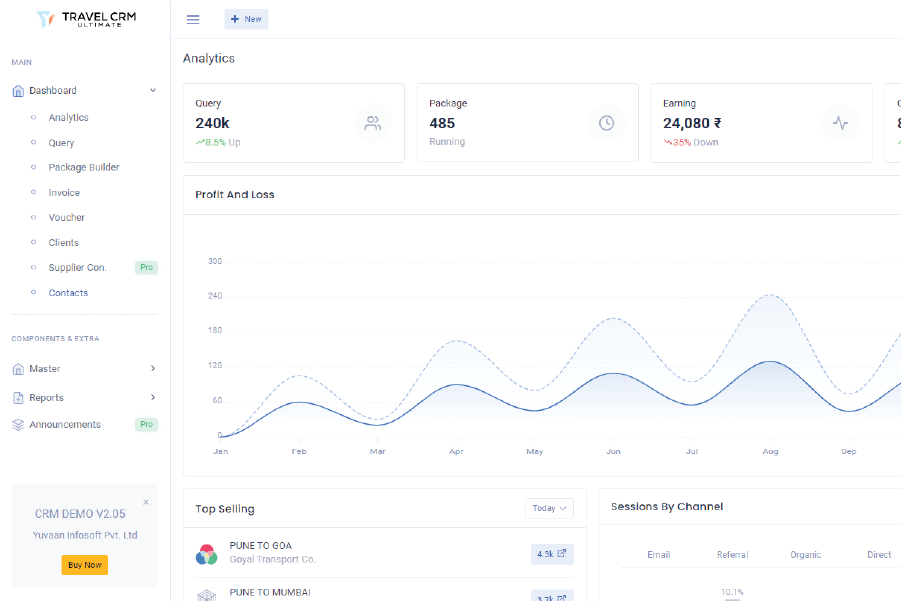The height and width of the screenshot is (601, 901).
Task: Open Supplier Con. in the sidebar
Action: 77,268
